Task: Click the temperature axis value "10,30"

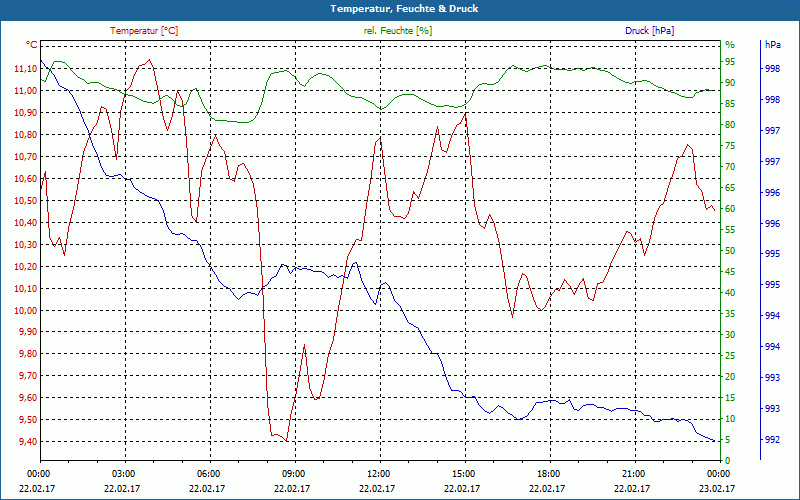Action: pyautogui.click(x=26, y=244)
